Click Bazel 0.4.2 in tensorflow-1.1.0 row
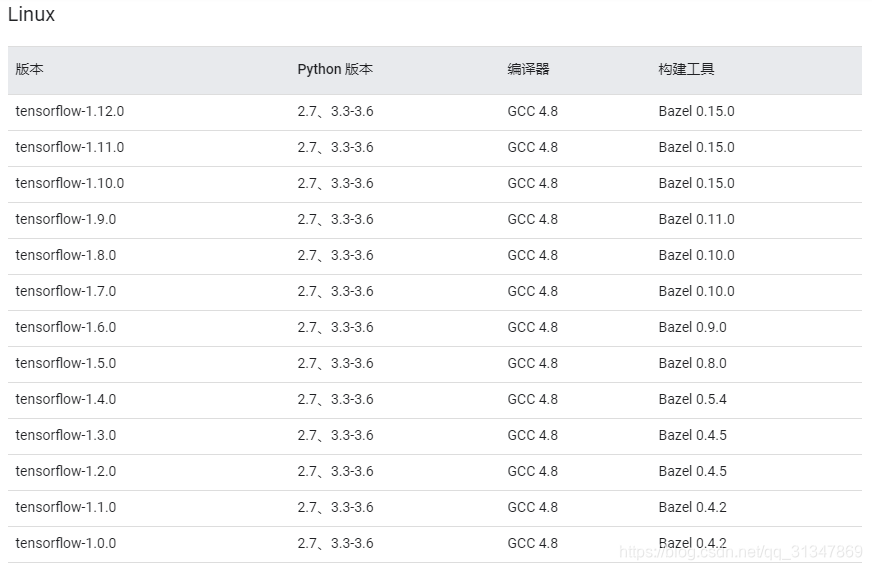 coord(692,507)
